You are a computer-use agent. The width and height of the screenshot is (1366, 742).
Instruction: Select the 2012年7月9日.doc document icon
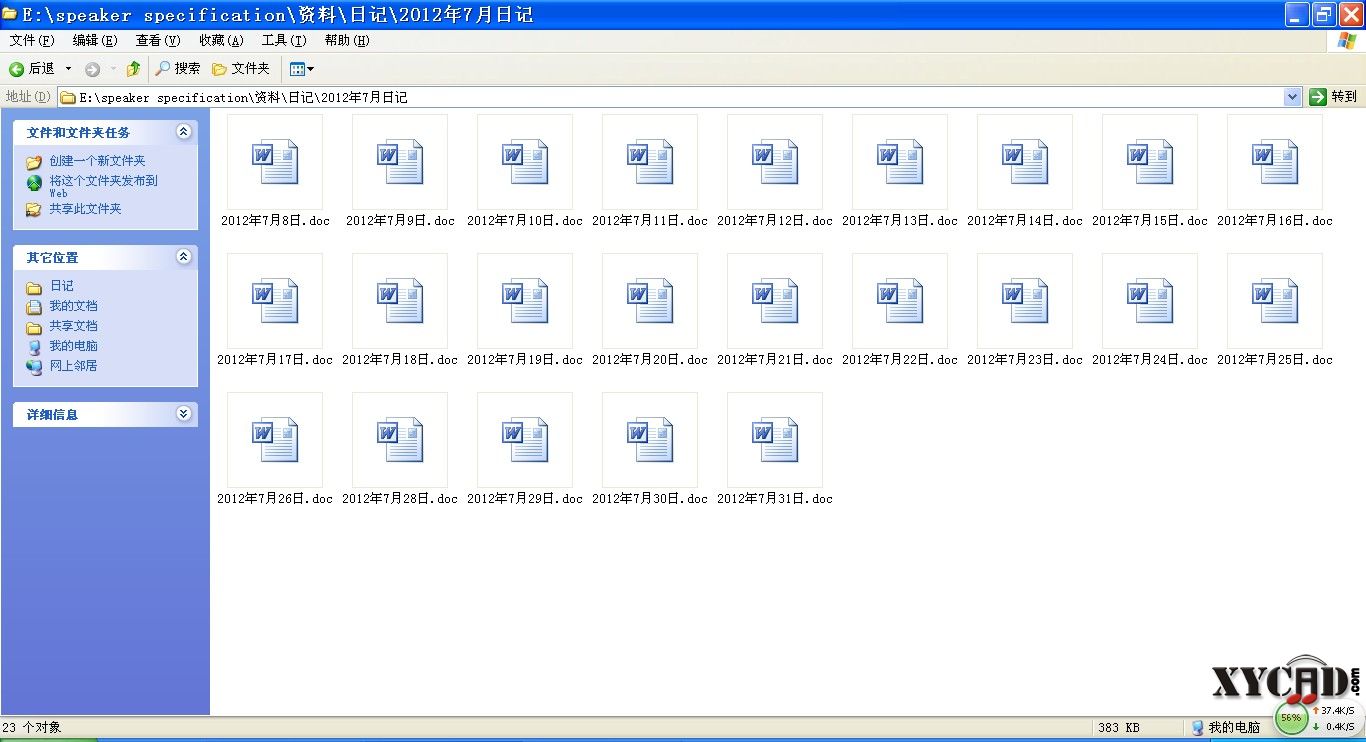click(400, 162)
